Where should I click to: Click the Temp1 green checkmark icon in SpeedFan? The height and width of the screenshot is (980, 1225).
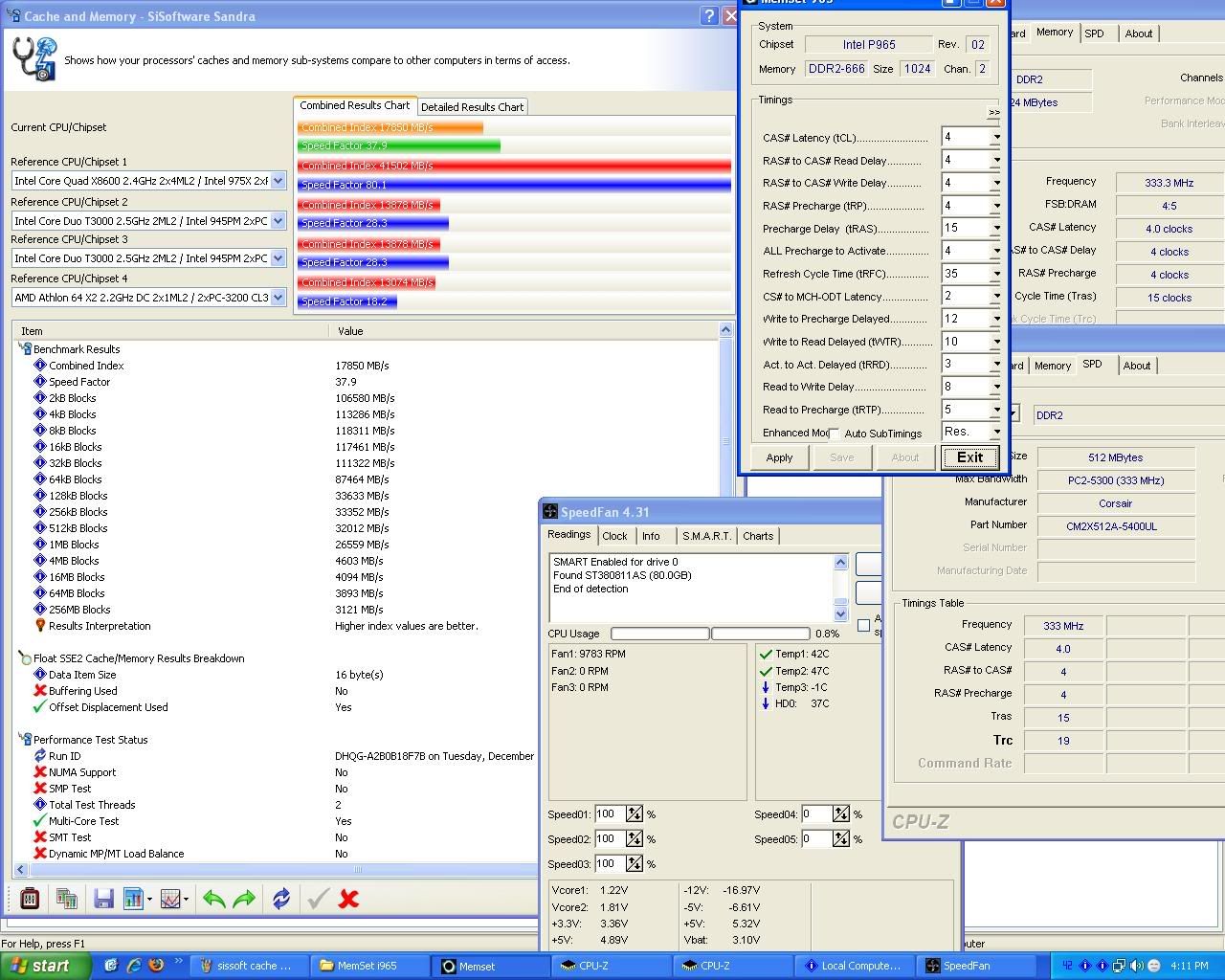(x=766, y=655)
